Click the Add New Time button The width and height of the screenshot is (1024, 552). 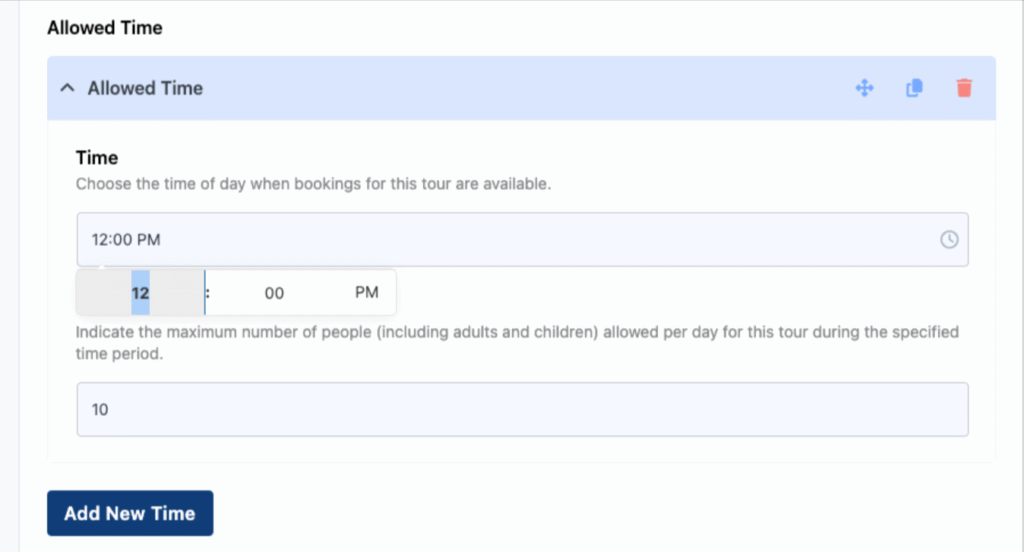tap(130, 513)
